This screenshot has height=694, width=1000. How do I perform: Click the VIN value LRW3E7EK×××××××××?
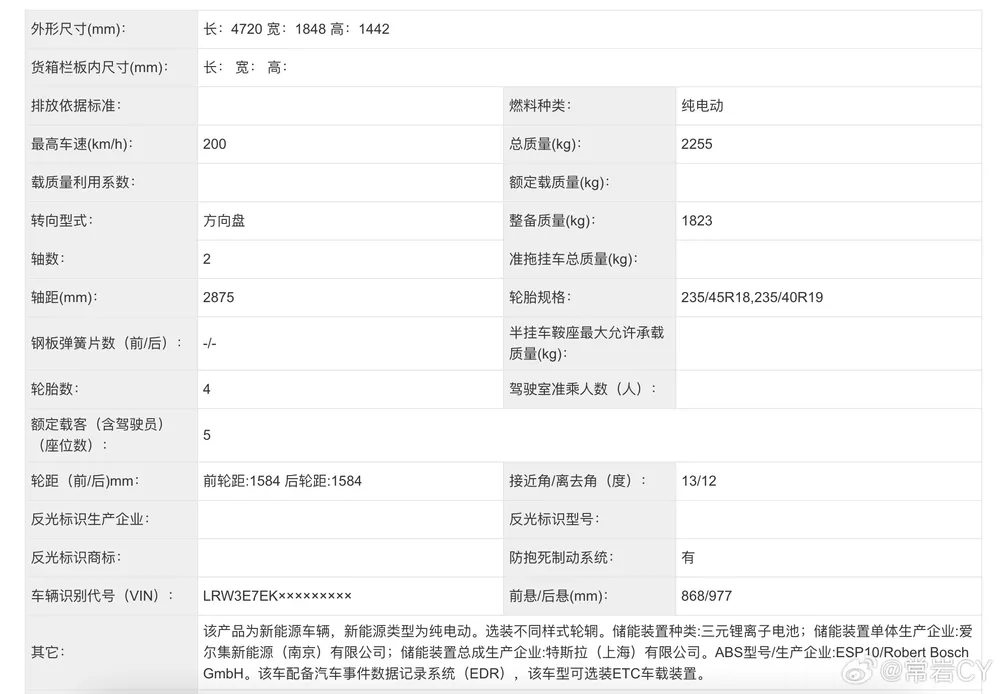tap(277, 596)
